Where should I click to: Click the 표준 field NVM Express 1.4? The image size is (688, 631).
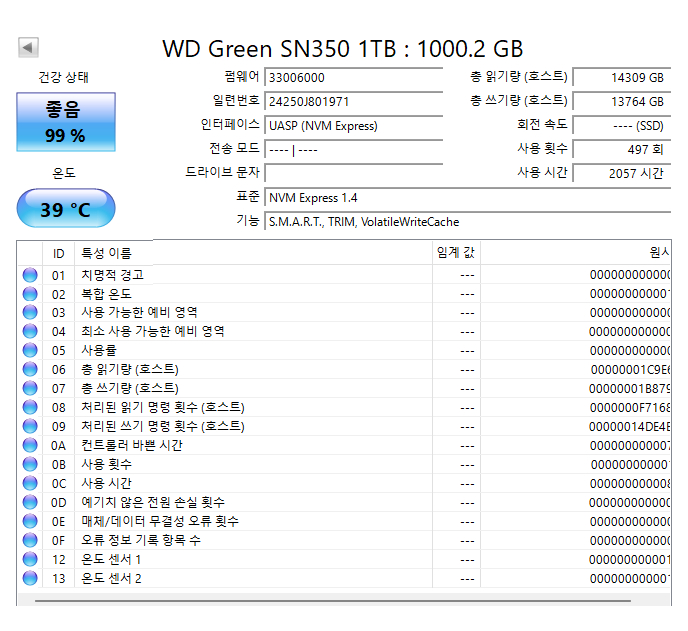click(x=468, y=197)
